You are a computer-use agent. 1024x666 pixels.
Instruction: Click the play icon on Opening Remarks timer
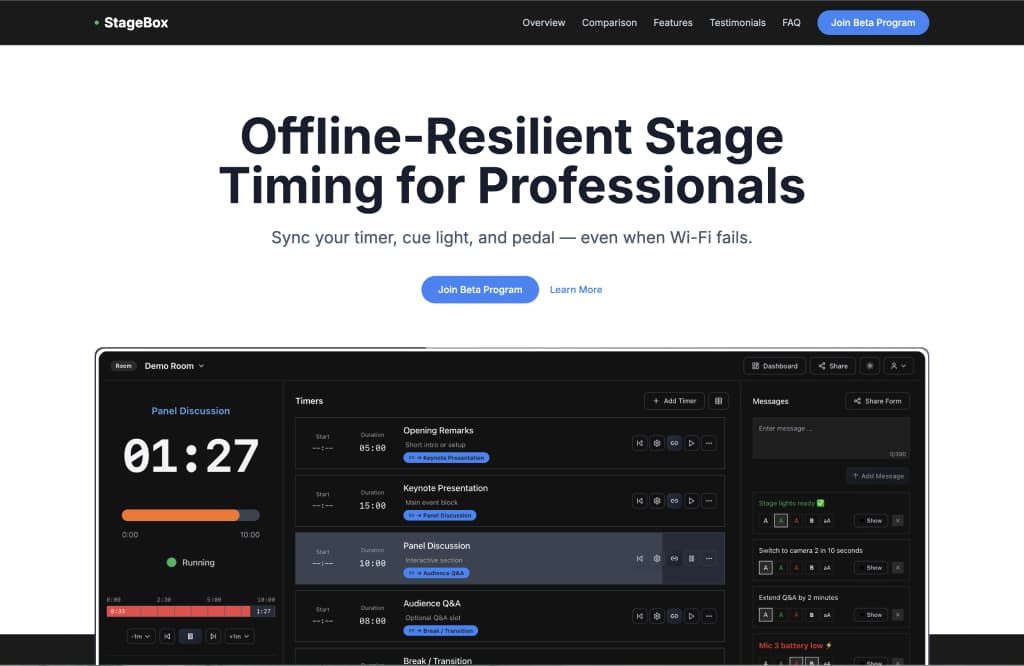pos(691,443)
